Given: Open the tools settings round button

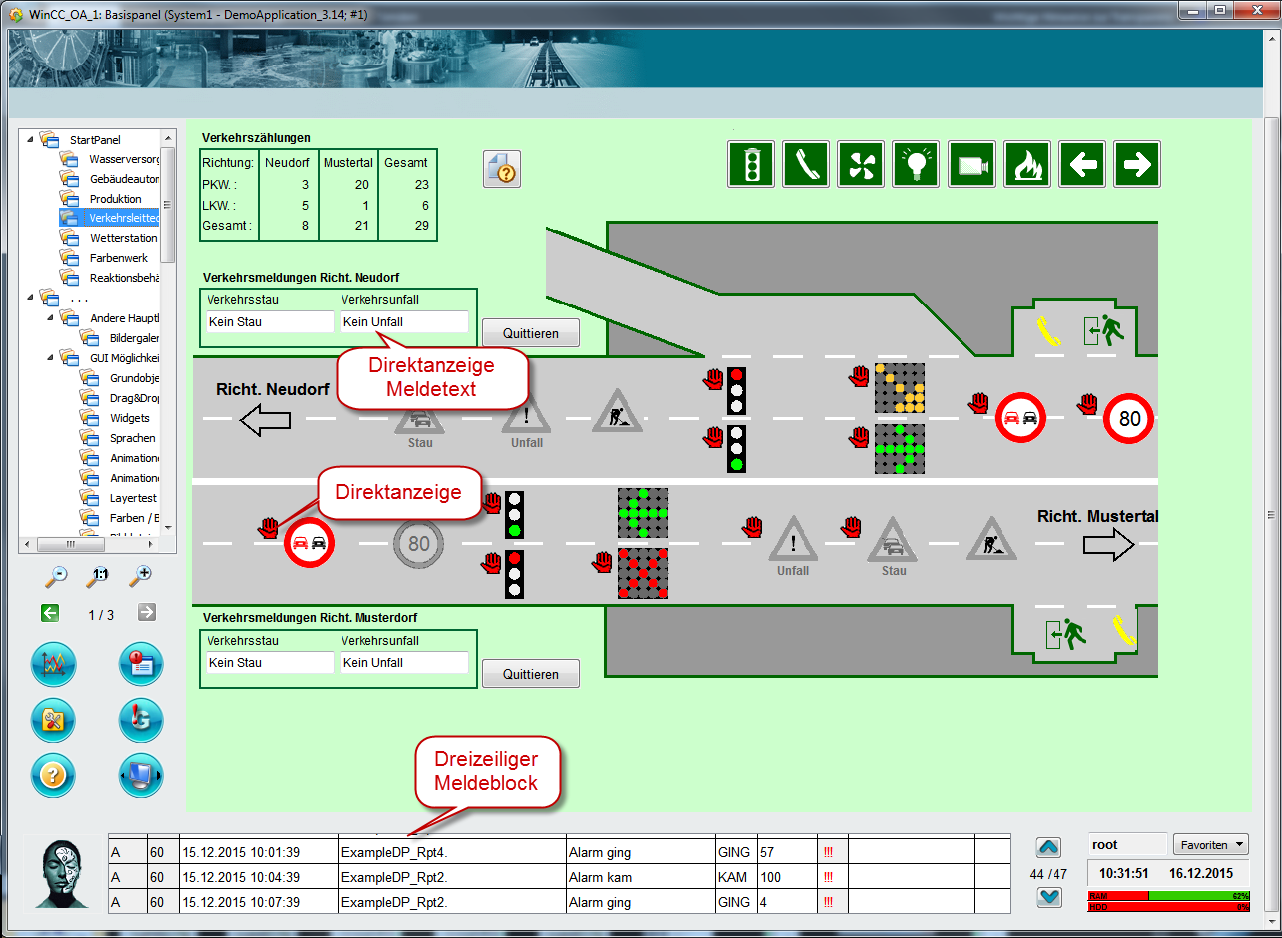Looking at the screenshot, I should pos(54,720).
